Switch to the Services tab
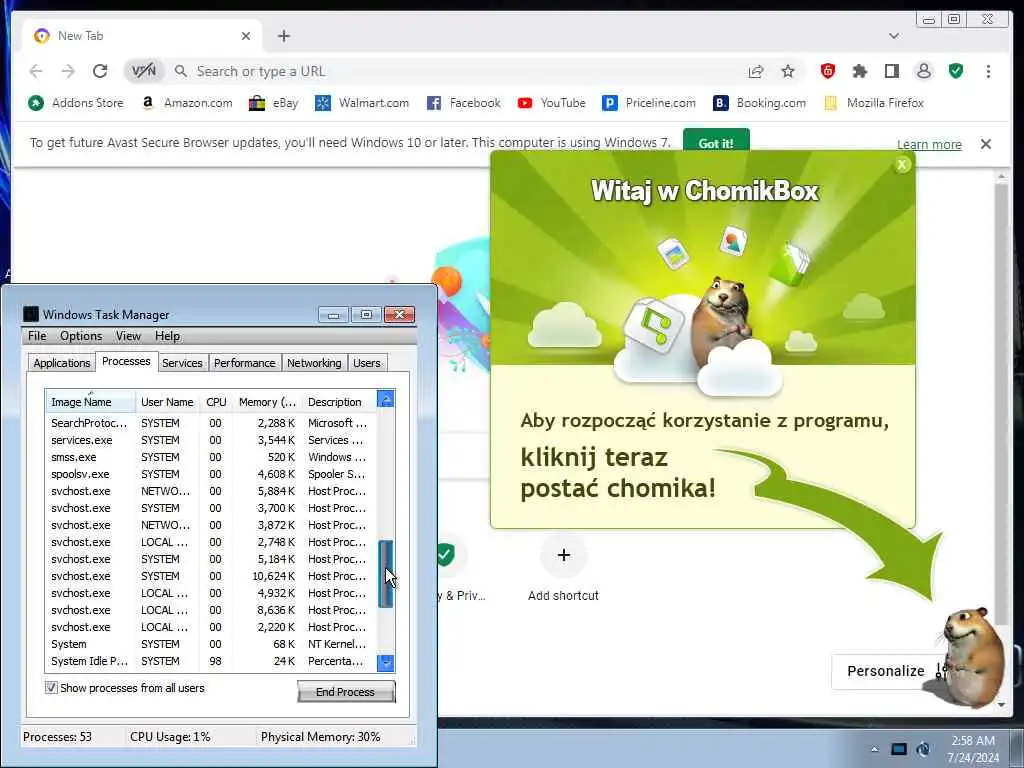 [x=182, y=363]
